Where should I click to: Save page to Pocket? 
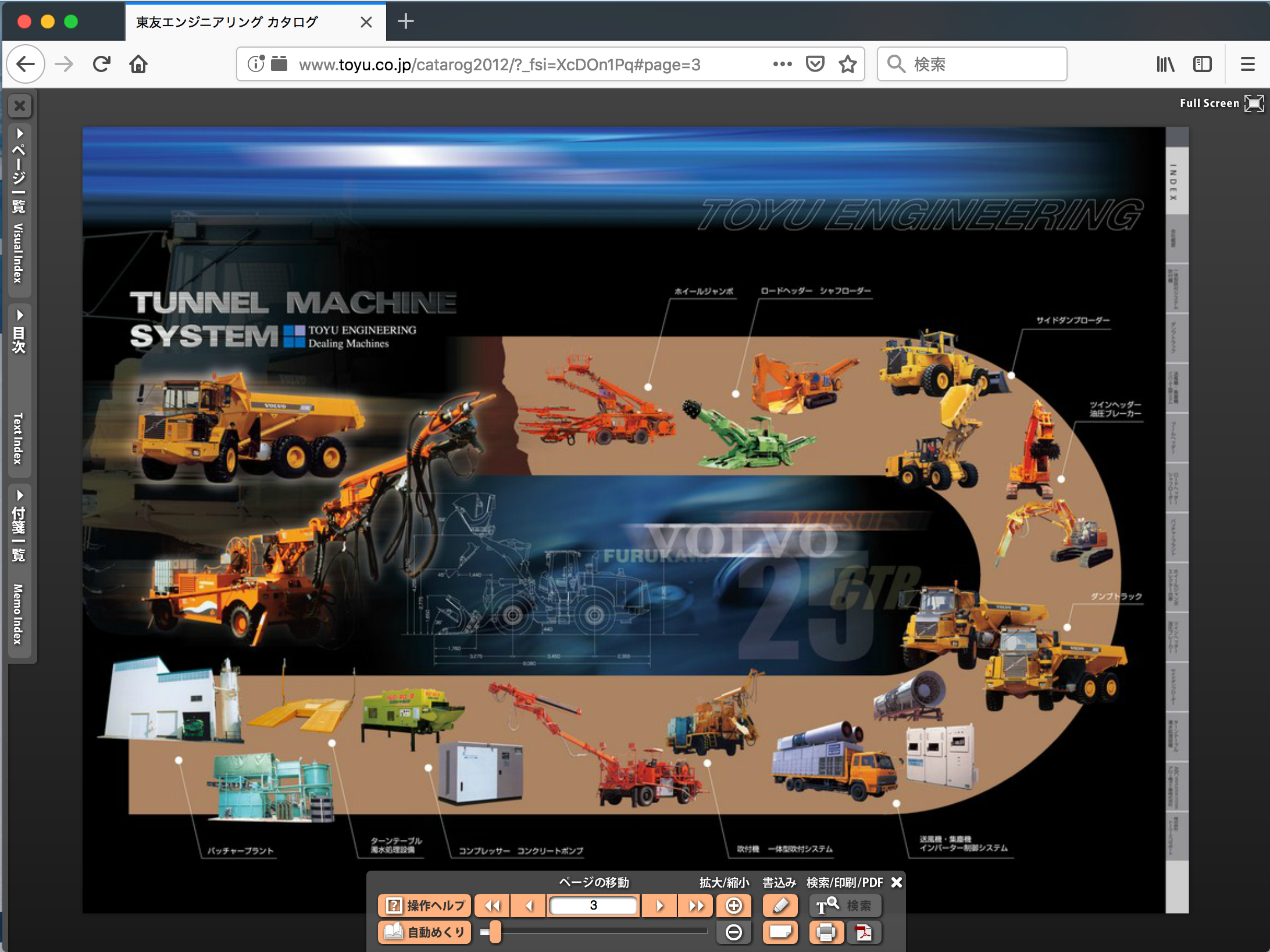coord(815,64)
